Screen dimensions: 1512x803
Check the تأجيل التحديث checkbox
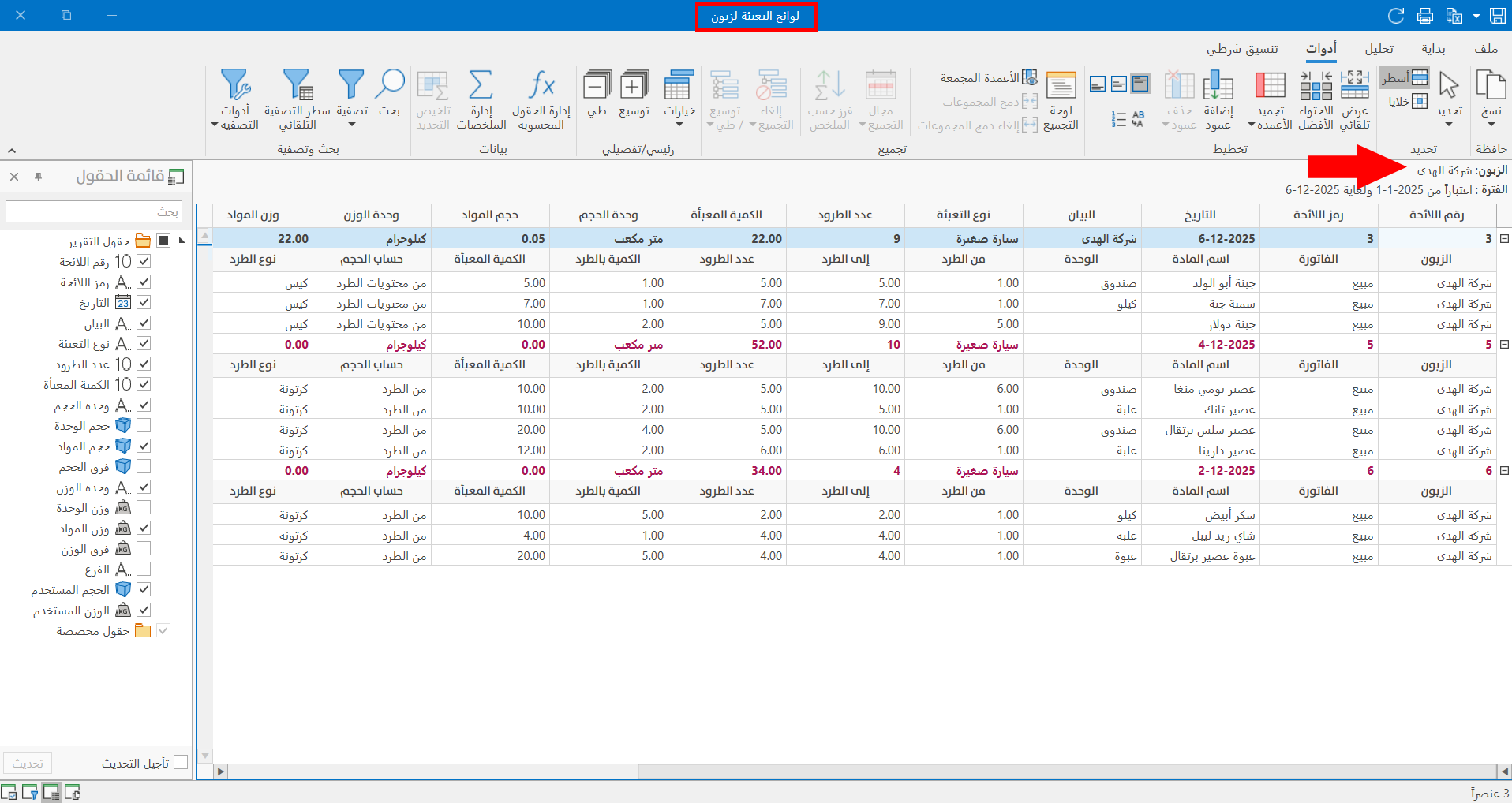click(x=181, y=762)
